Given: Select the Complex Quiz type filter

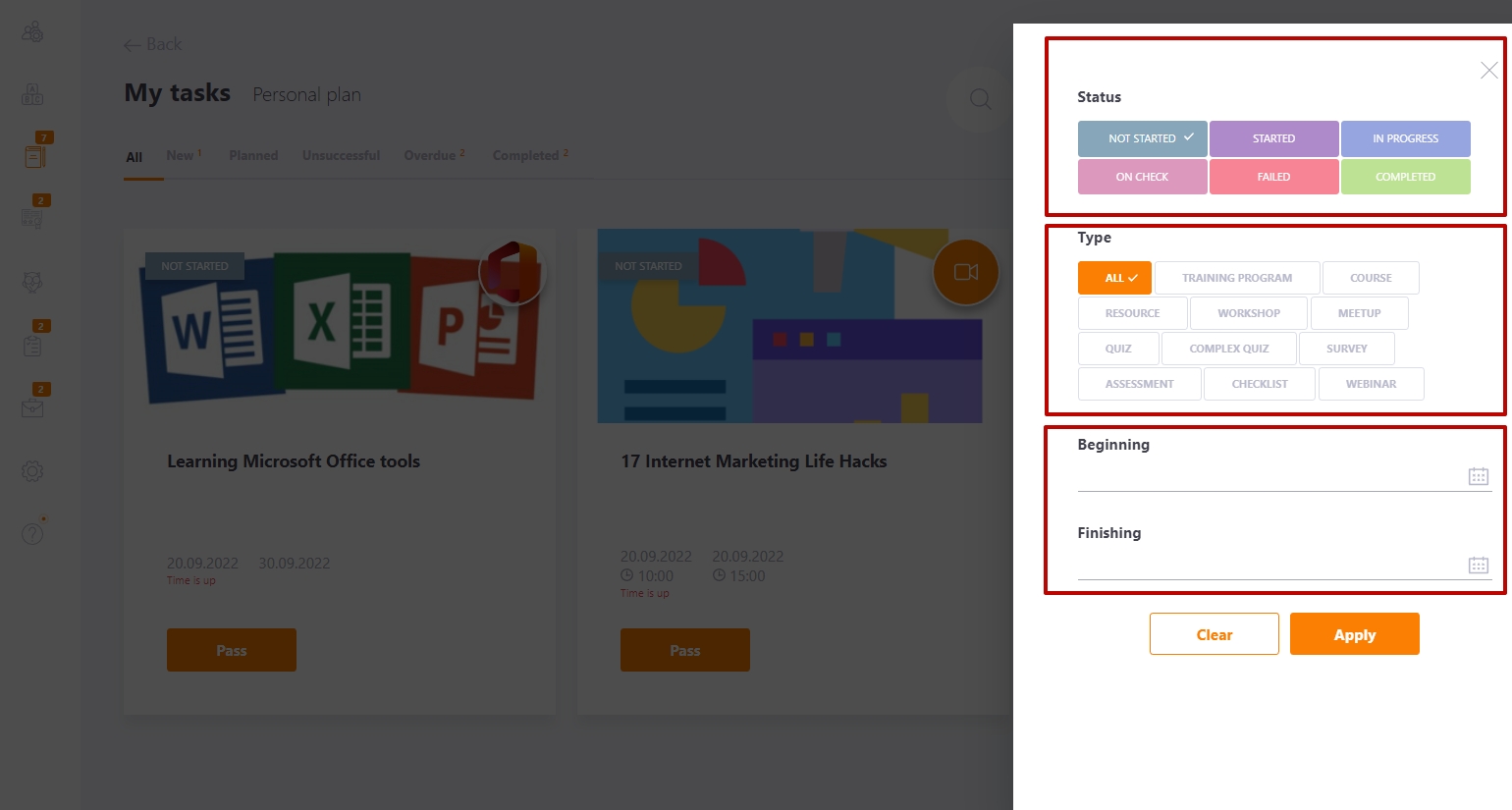Looking at the screenshot, I should point(1229,349).
